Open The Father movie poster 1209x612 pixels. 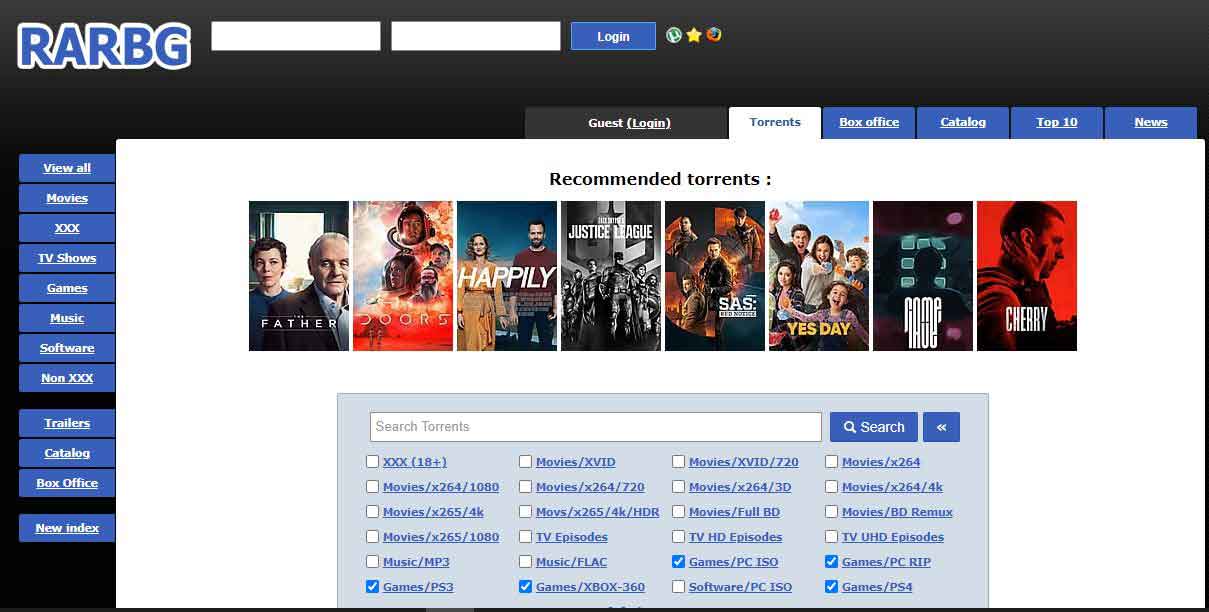click(299, 276)
